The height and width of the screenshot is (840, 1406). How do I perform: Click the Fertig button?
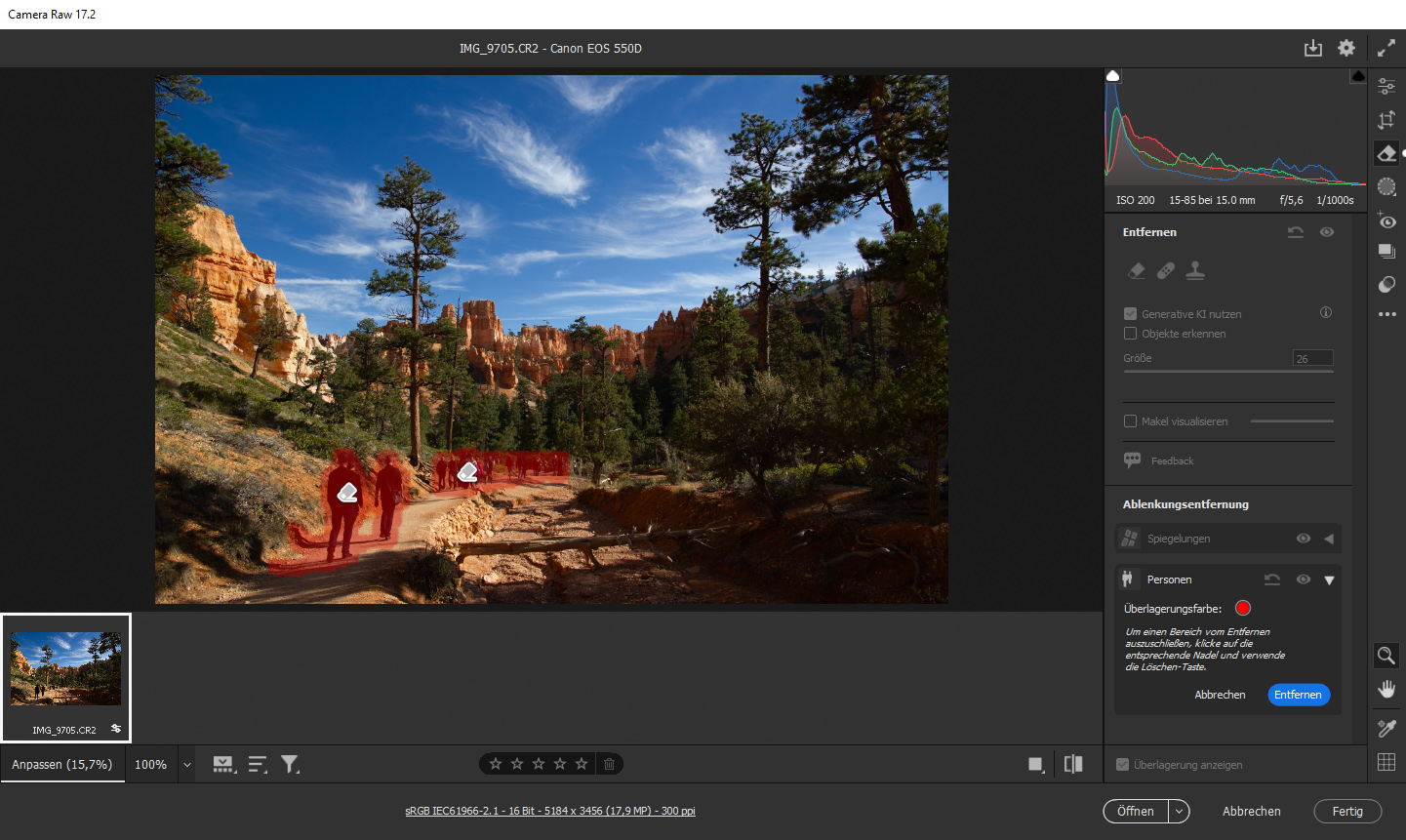click(1347, 812)
